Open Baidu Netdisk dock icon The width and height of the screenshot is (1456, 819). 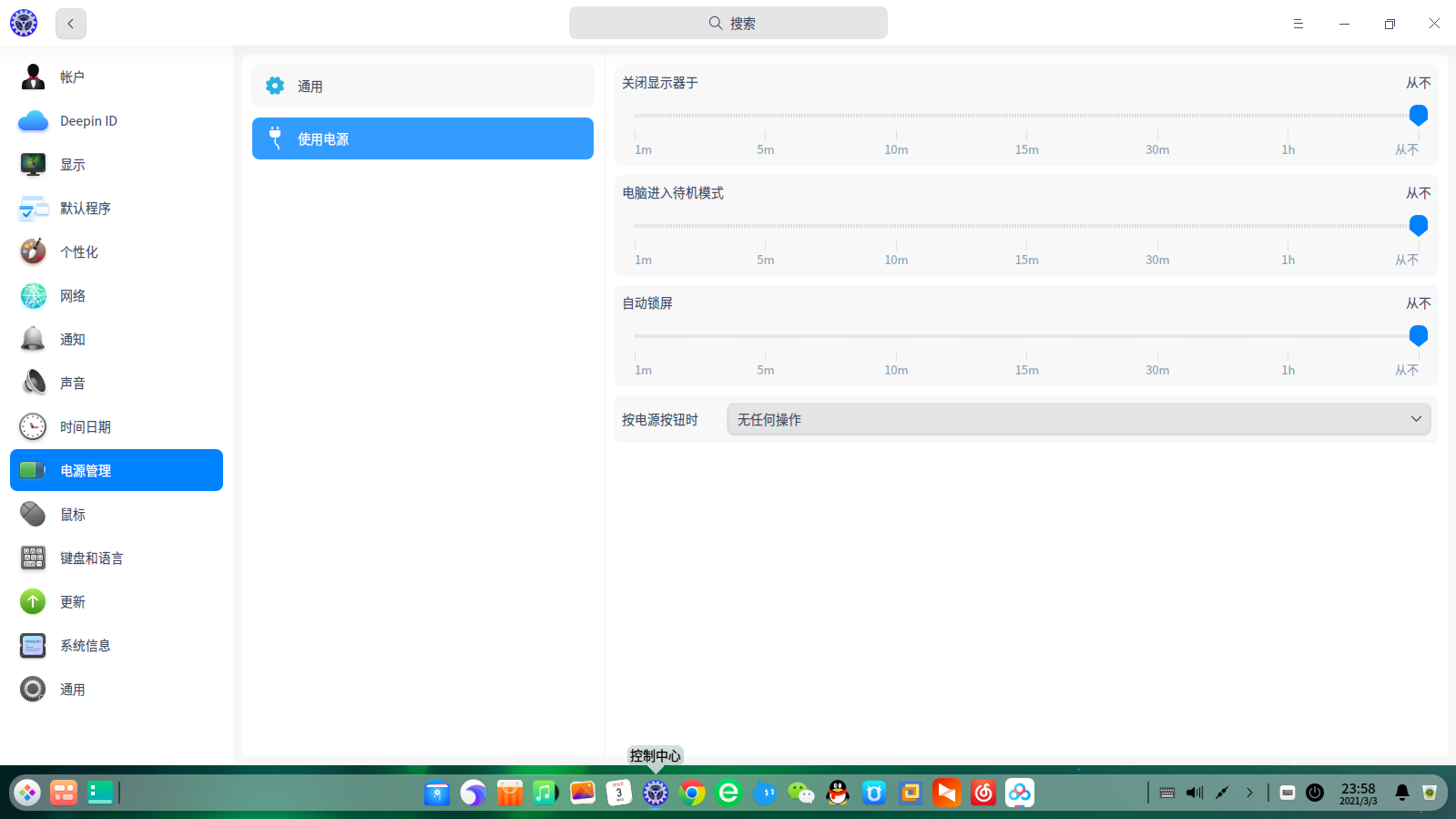[x=1020, y=793]
